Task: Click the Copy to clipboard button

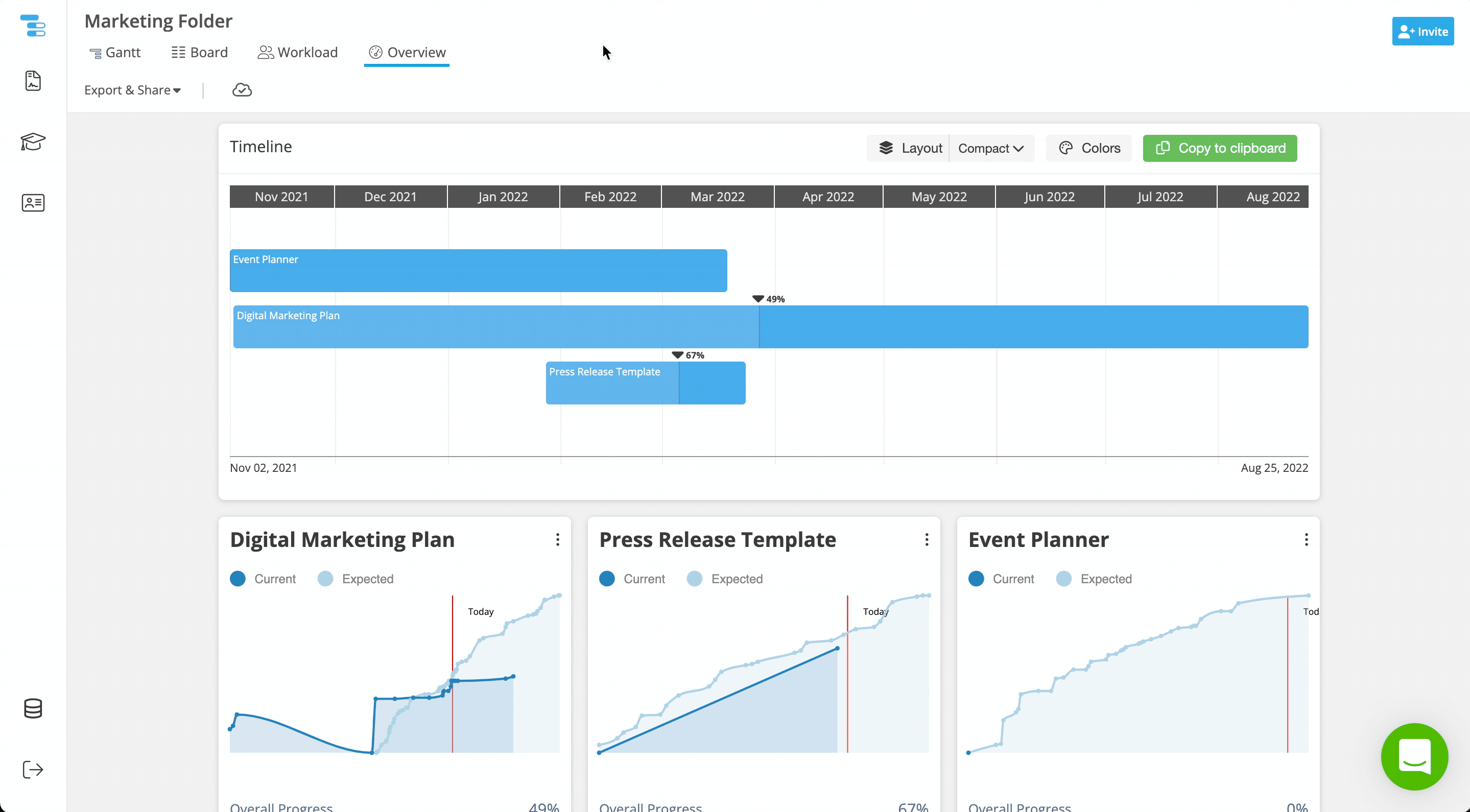Action: click(x=1220, y=149)
